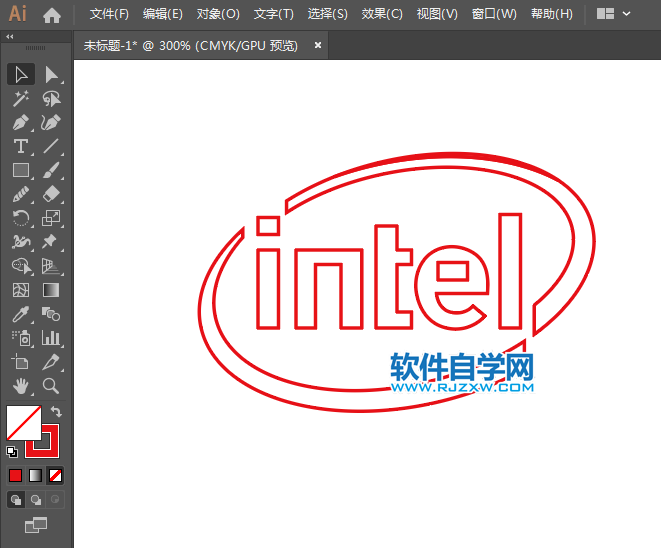Choose the Blend tool
The width and height of the screenshot is (661, 548).
51,314
